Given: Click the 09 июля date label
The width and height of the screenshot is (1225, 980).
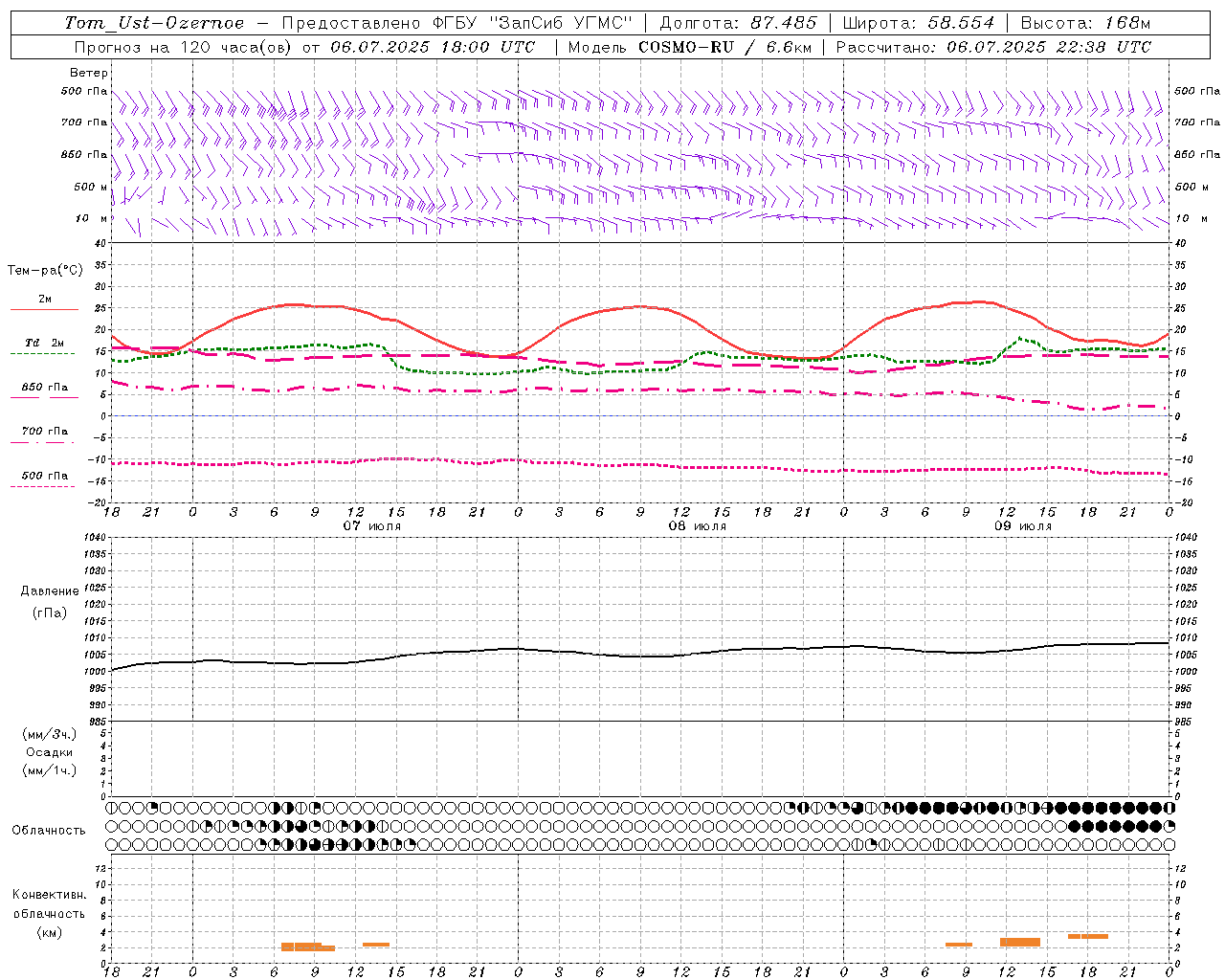Looking at the screenshot, I should tap(1023, 526).
